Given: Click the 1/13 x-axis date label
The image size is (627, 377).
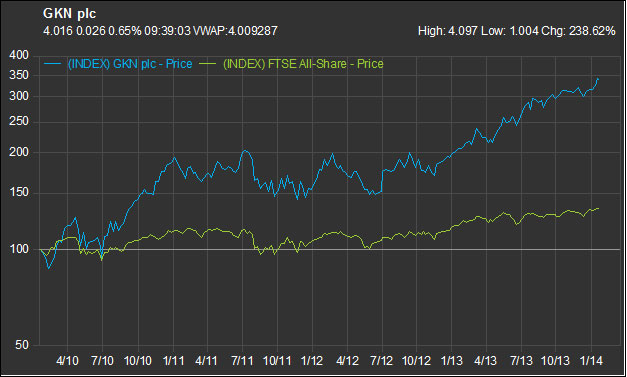Looking at the screenshot, I should coord(451,361).
